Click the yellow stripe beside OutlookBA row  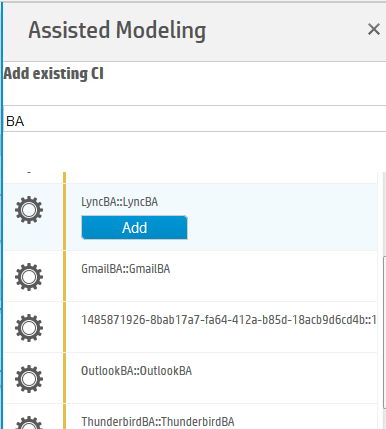(65, 378)
